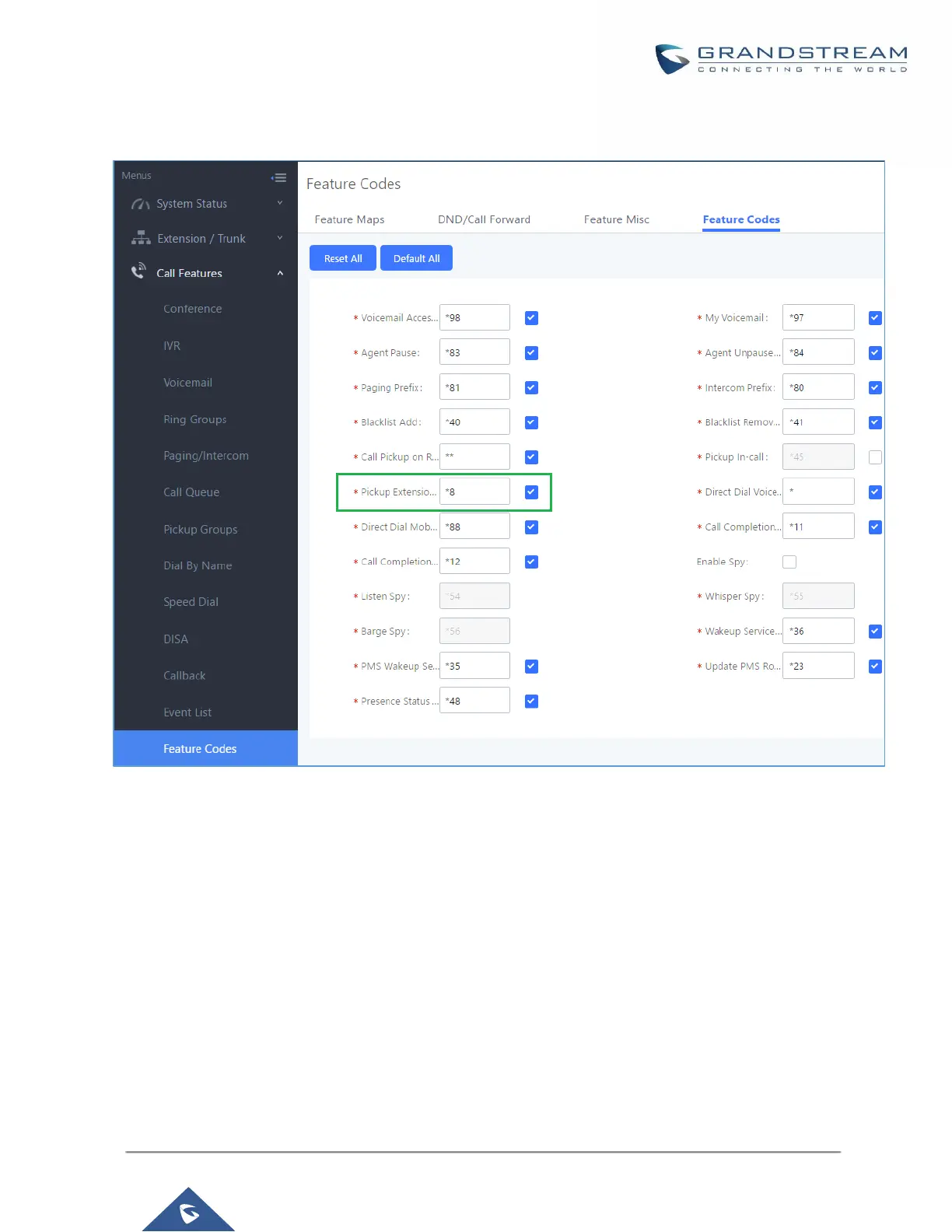Toggle the Call Pickup on Ringing checkbox

pos(531,457)
